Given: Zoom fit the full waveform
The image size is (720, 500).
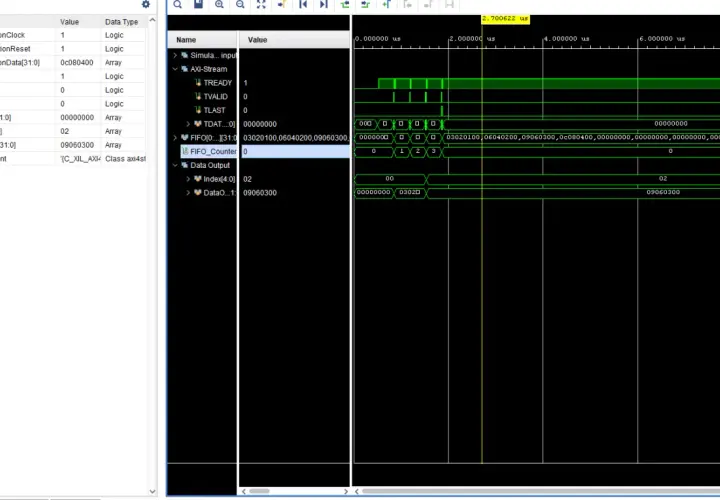Looking at the screenshot, I should click(x=261, y=4).
